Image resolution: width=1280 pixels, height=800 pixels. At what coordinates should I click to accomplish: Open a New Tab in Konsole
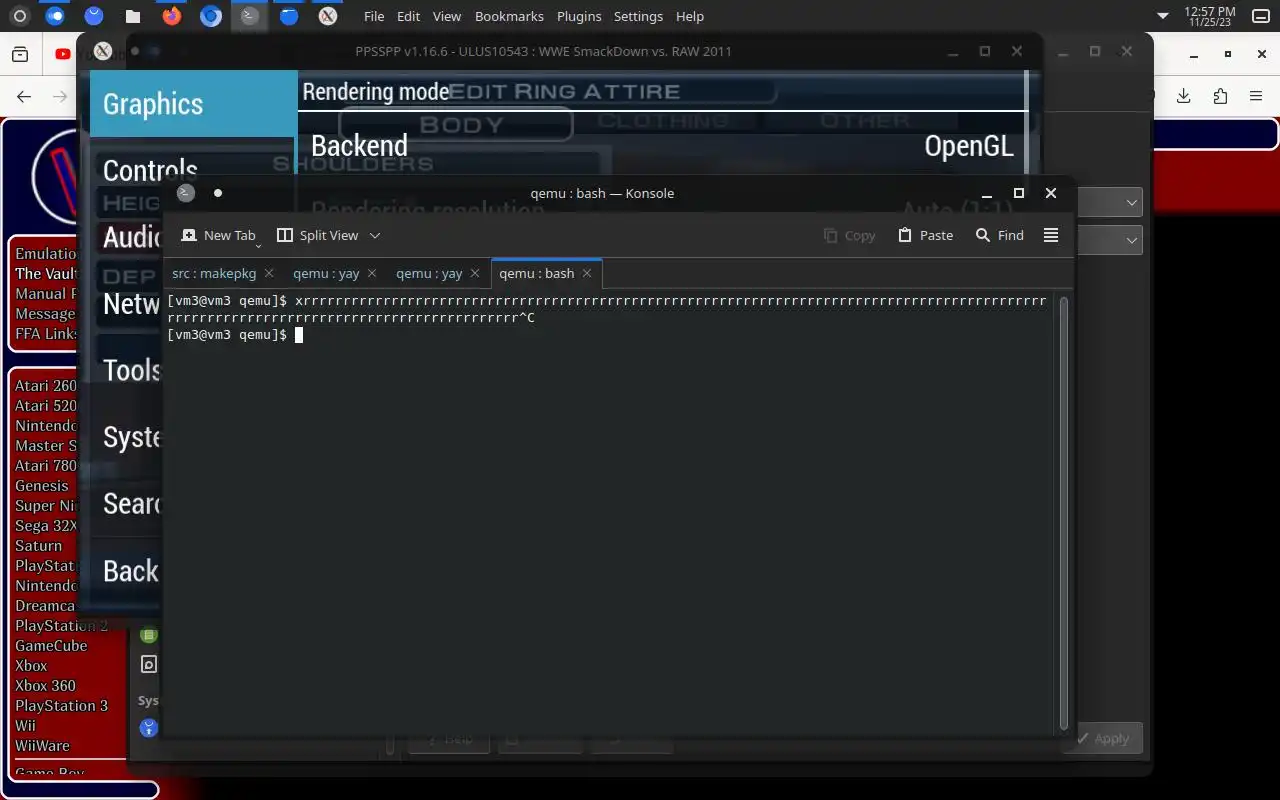[x=219, y=235]
